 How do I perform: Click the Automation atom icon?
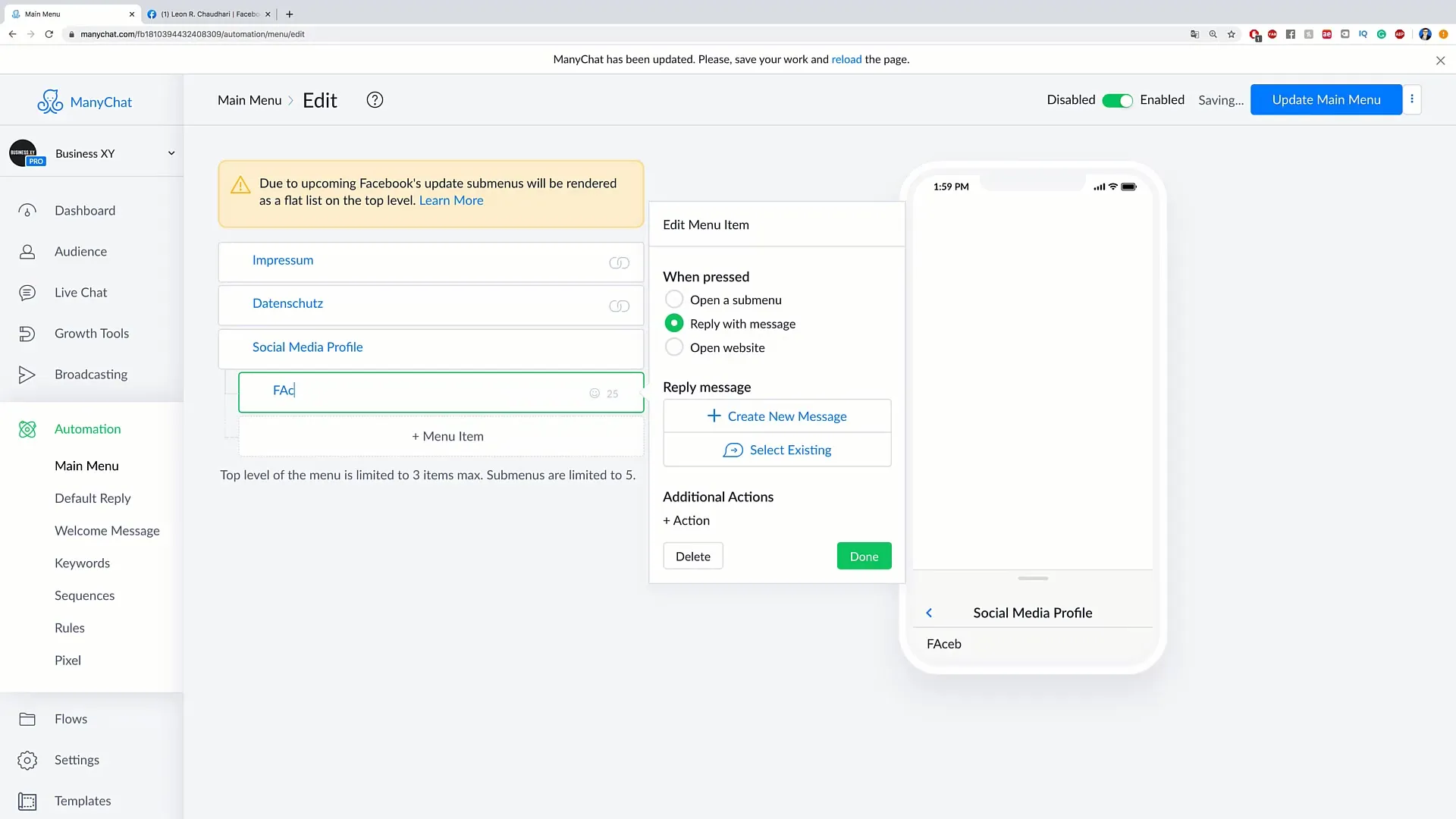[x=27, y=429]
